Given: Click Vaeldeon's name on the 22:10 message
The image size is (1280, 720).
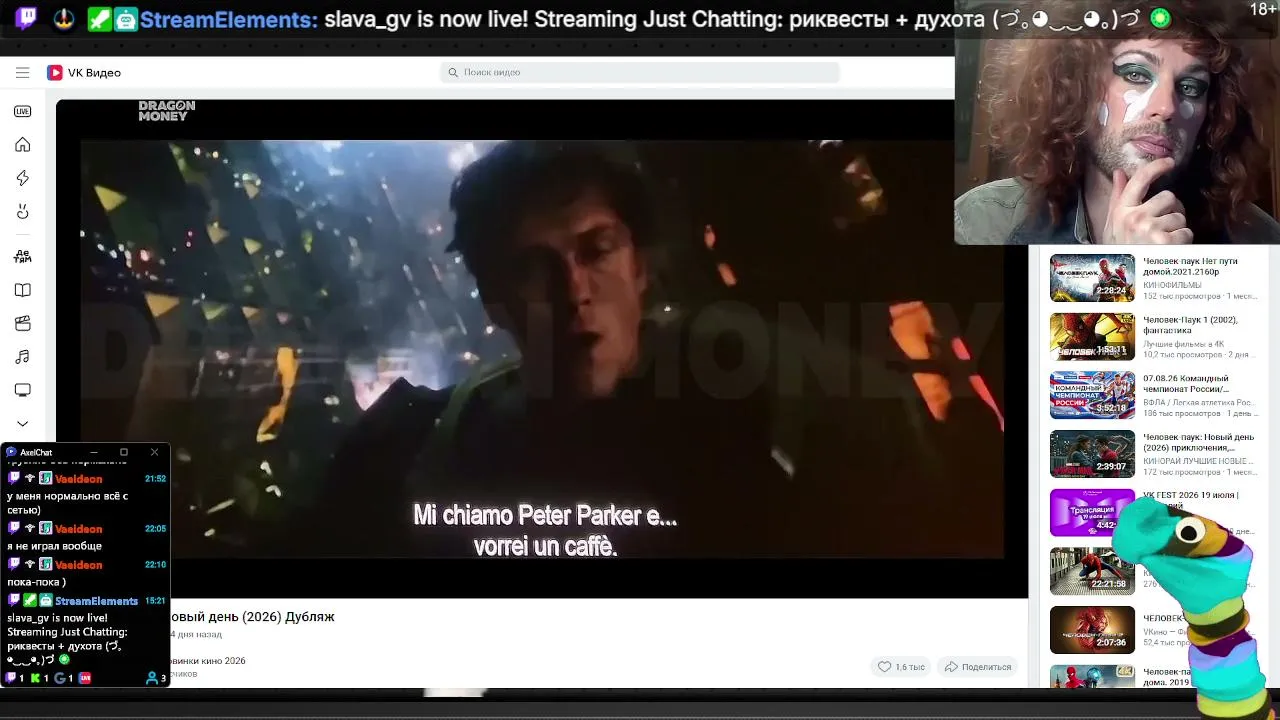Looking at the screenshot, I should click(78, 565).
